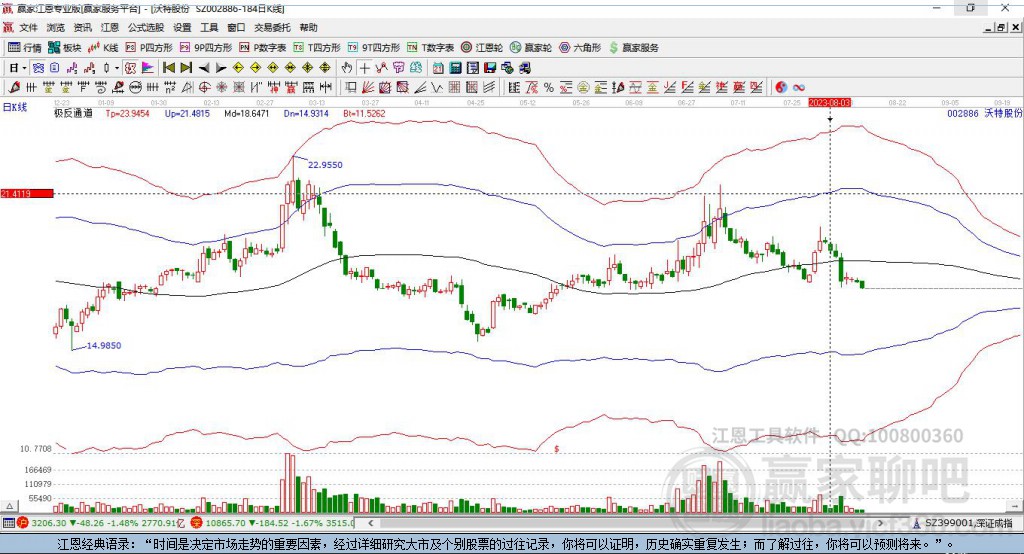1024x554 pixels.
Task: Click the up-triangle button at bottom left
Action: coord(9,506)
